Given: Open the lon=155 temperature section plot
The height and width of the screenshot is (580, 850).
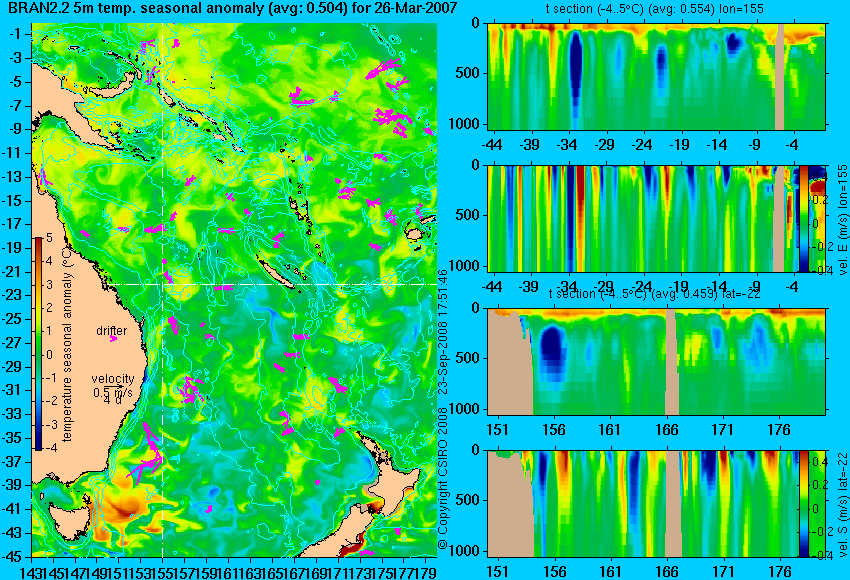Looking at the screenshot, I should click(x=657, y=76).
